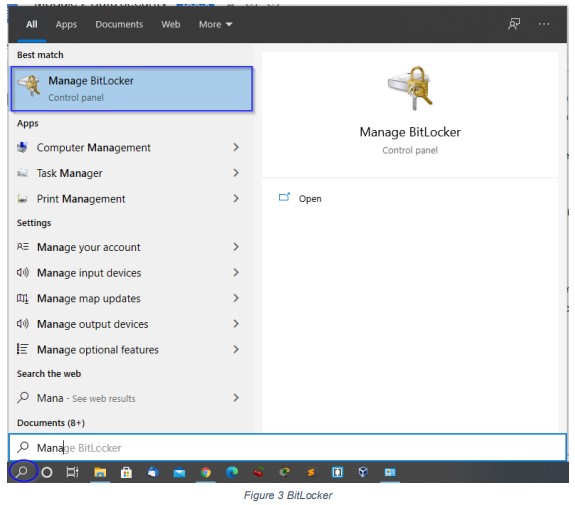Click the feedback person icon in header

513,24
